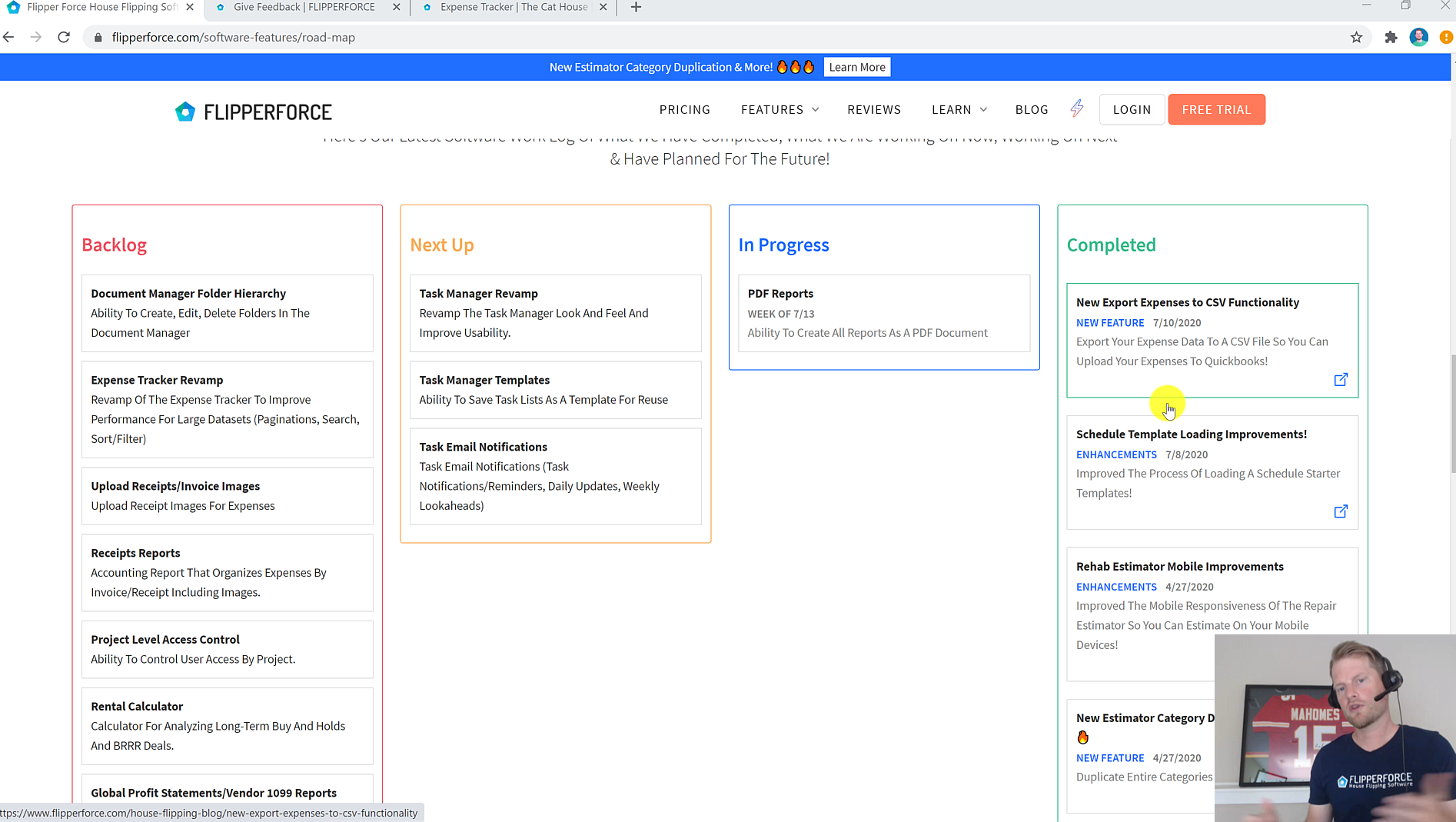Open the REVIEWS page
The image size is (1456, 822).
[x=874, y=109]
